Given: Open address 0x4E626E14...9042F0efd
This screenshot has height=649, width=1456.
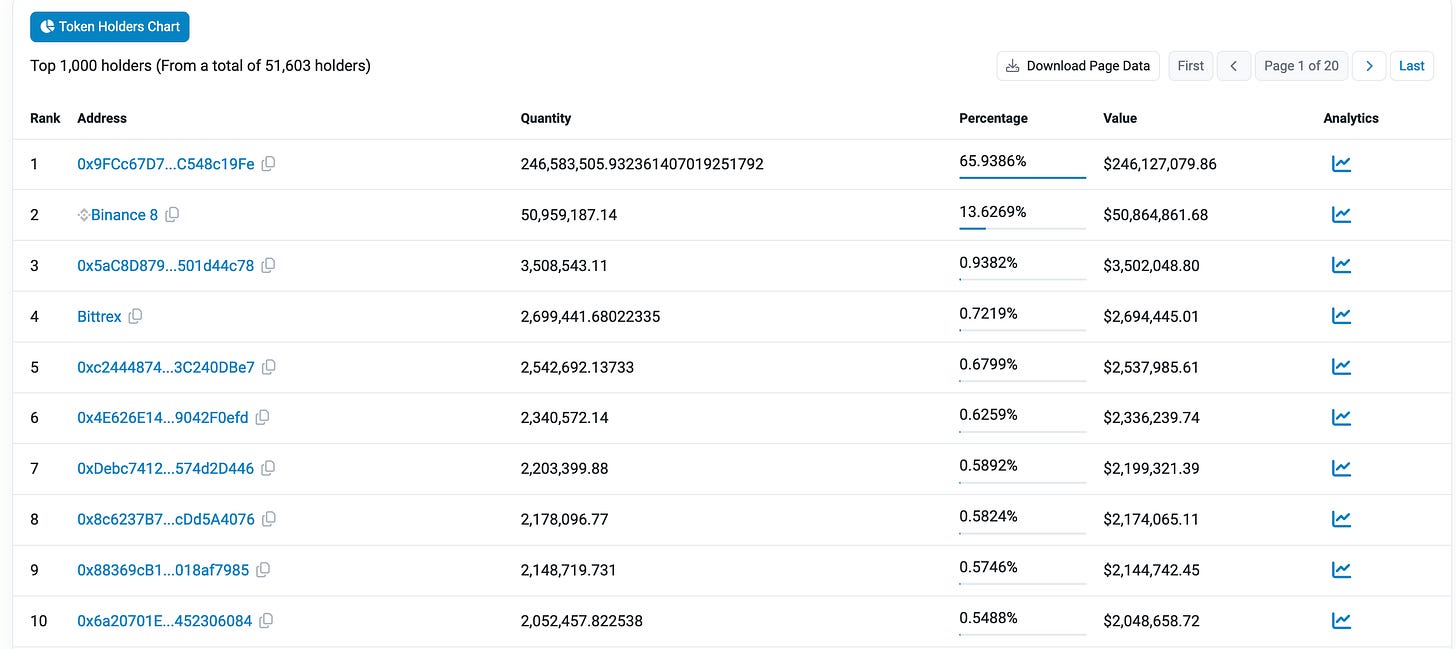Looking at the screenshot, I should (163, 418).
